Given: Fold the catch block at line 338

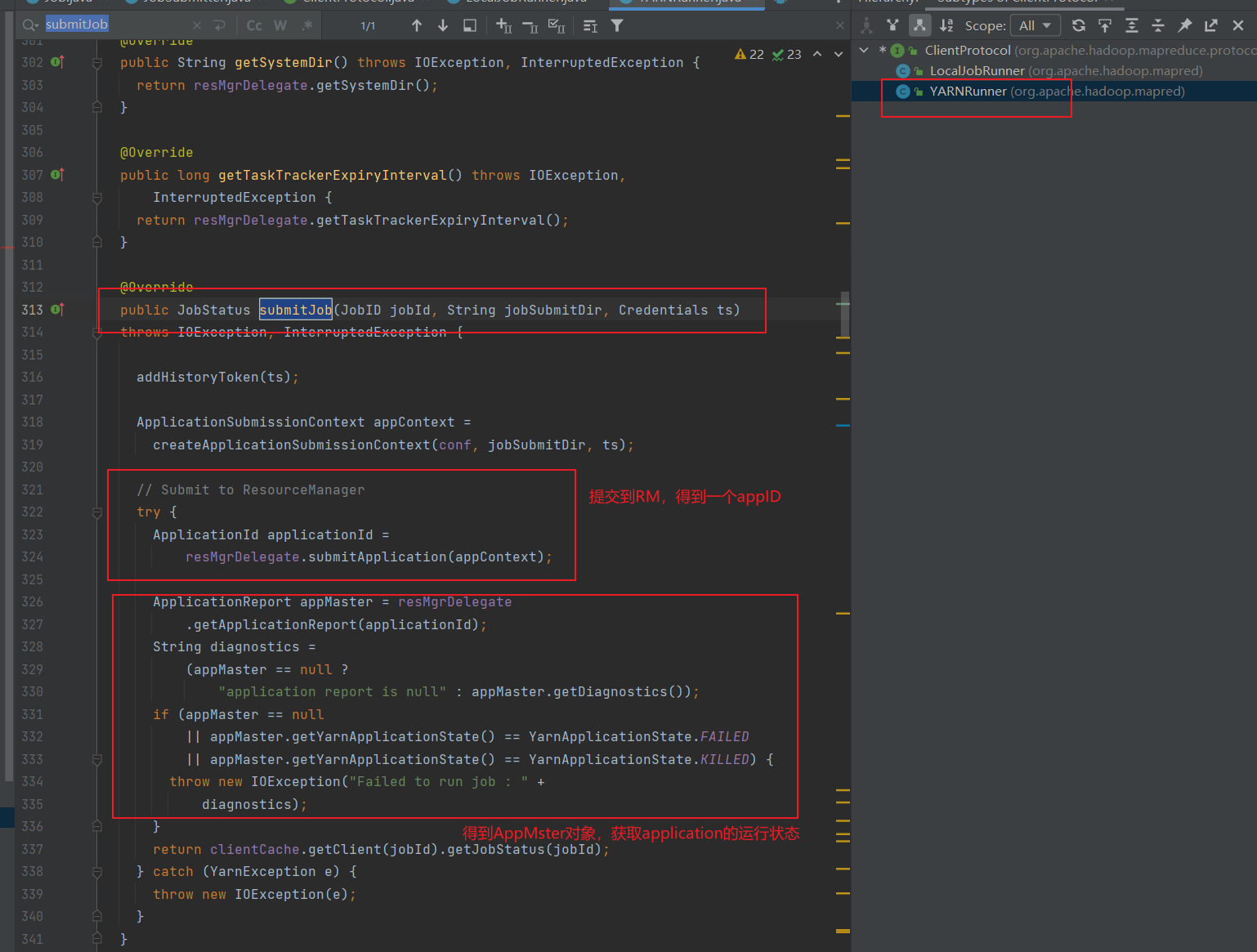Looking at the screenshot, I should pyautogui.click(x=97, y=872).
